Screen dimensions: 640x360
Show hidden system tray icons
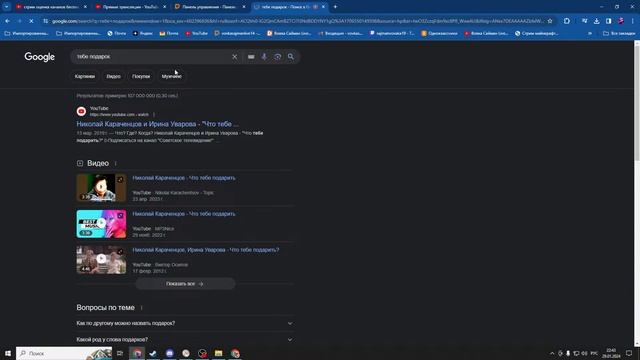click(552, 353)
